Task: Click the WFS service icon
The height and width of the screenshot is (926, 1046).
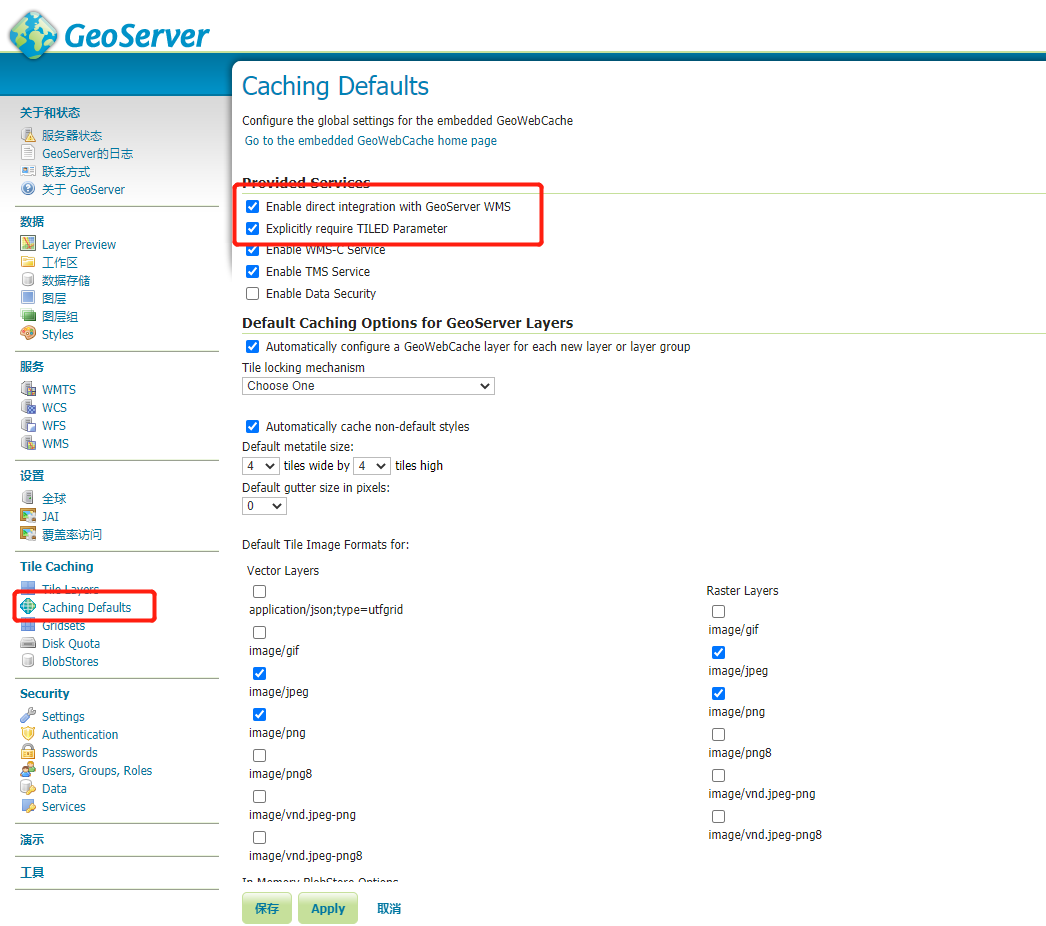Action: pyautogui.click(x=28, y=424)
